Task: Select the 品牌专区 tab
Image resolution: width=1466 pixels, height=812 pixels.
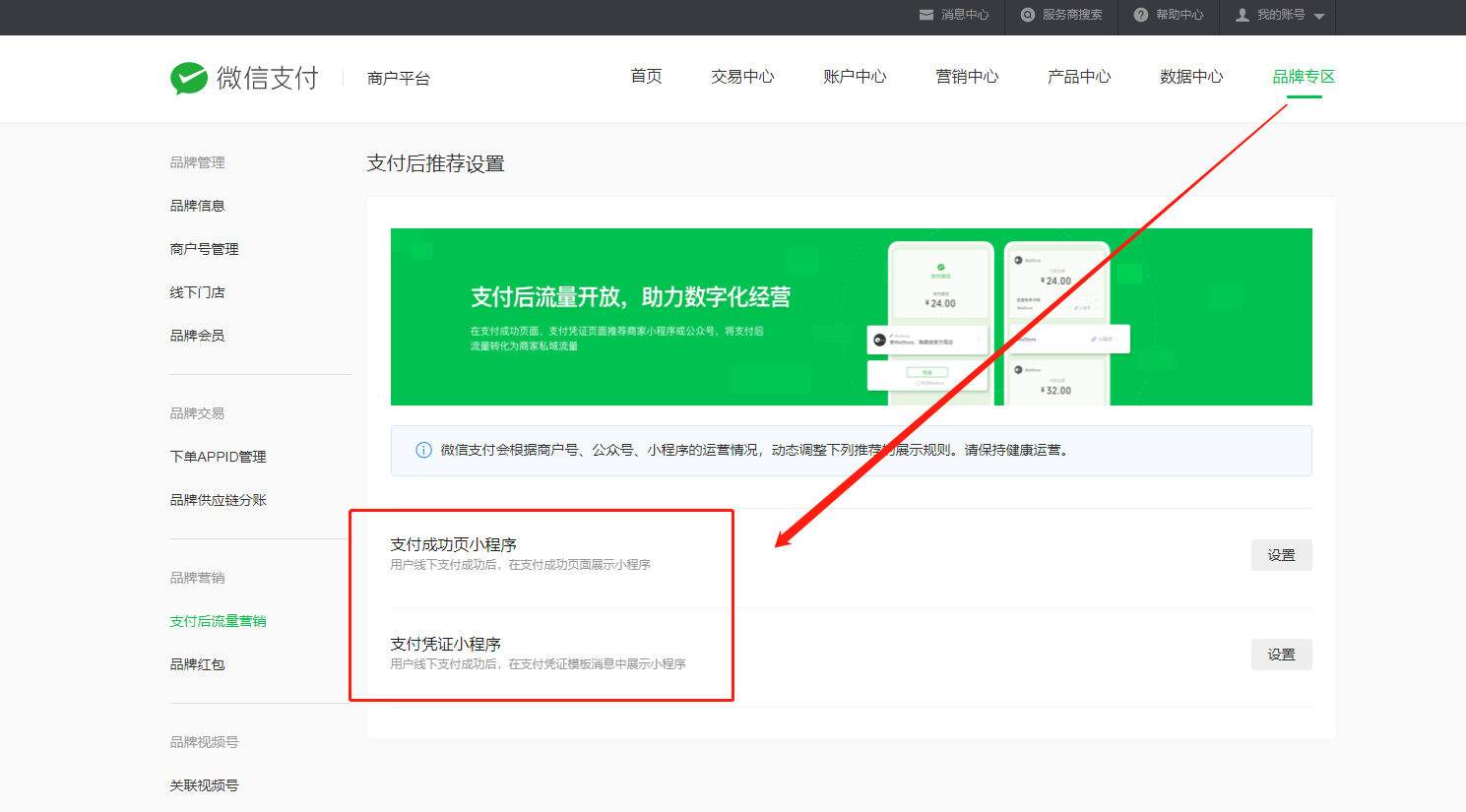Action: coord(1305,77)
